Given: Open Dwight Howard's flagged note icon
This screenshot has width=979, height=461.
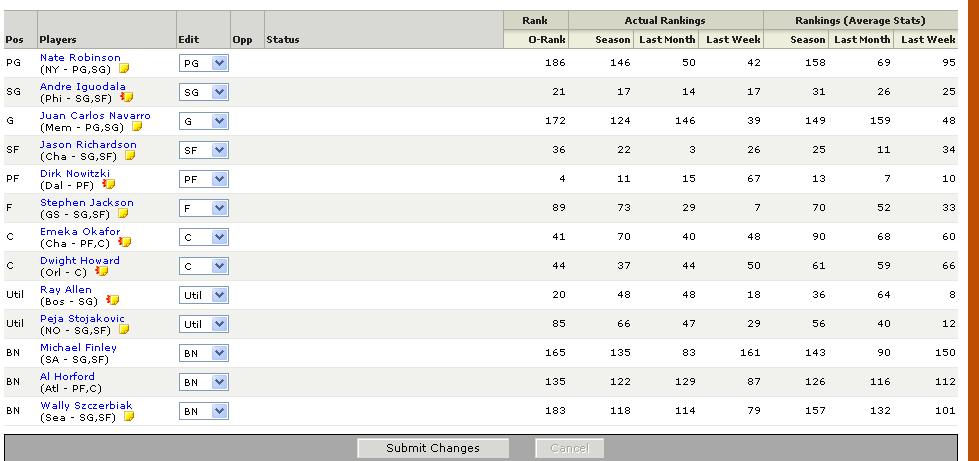Looking at the screenshot, I should click(x=101, y=272).
